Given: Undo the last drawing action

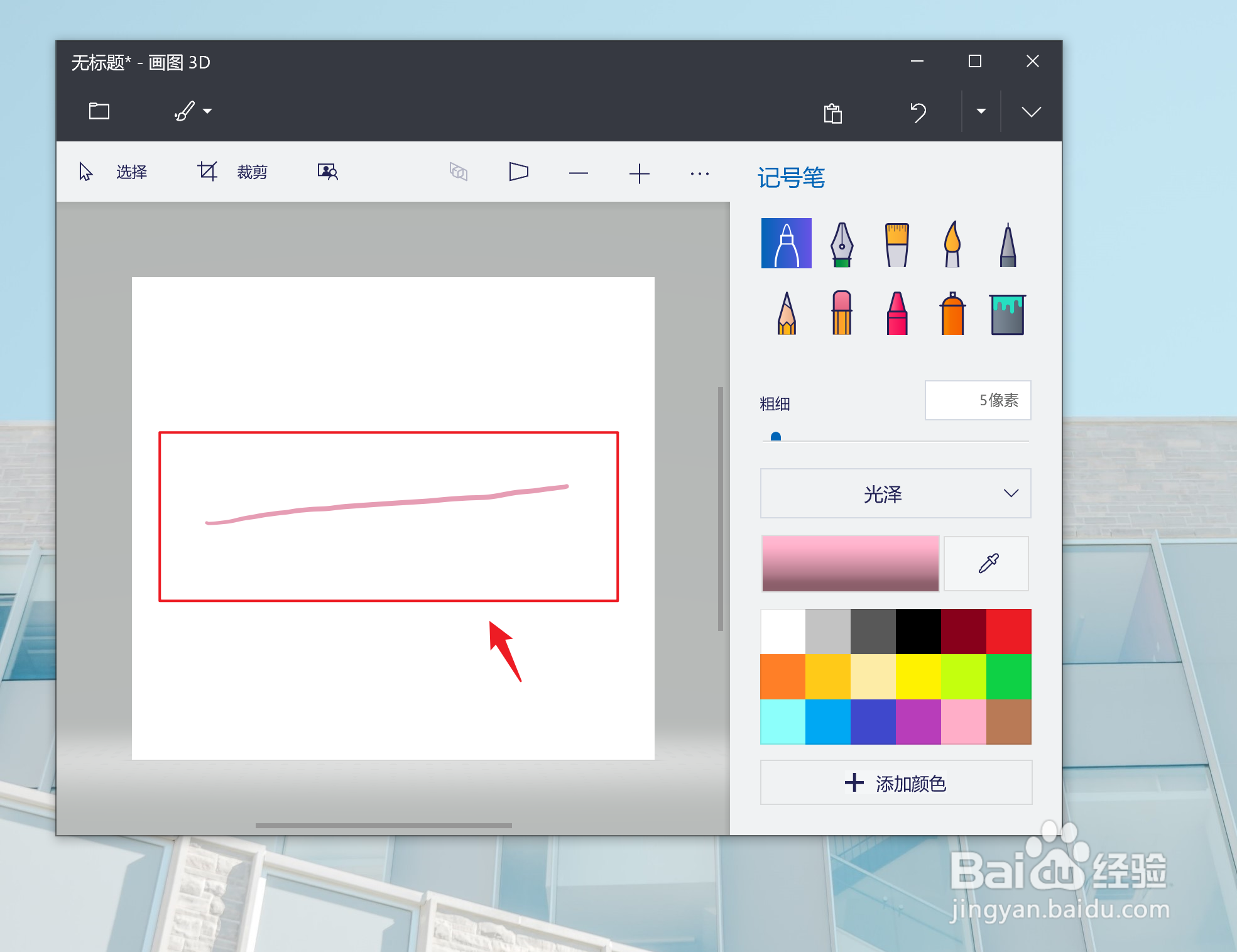Looking at the screenshot, I should click(917, 112).
